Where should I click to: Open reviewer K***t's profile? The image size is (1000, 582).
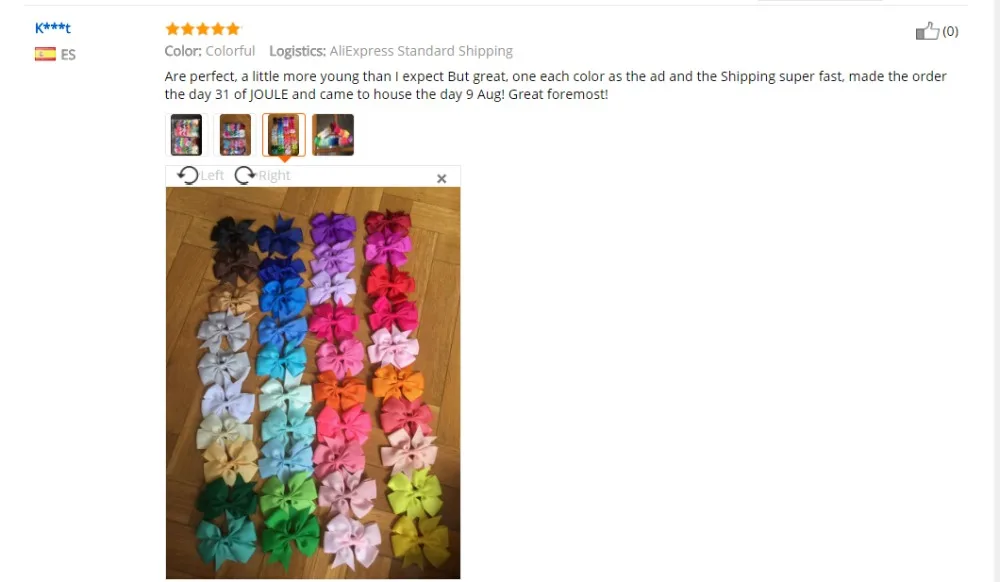point(53,27)
